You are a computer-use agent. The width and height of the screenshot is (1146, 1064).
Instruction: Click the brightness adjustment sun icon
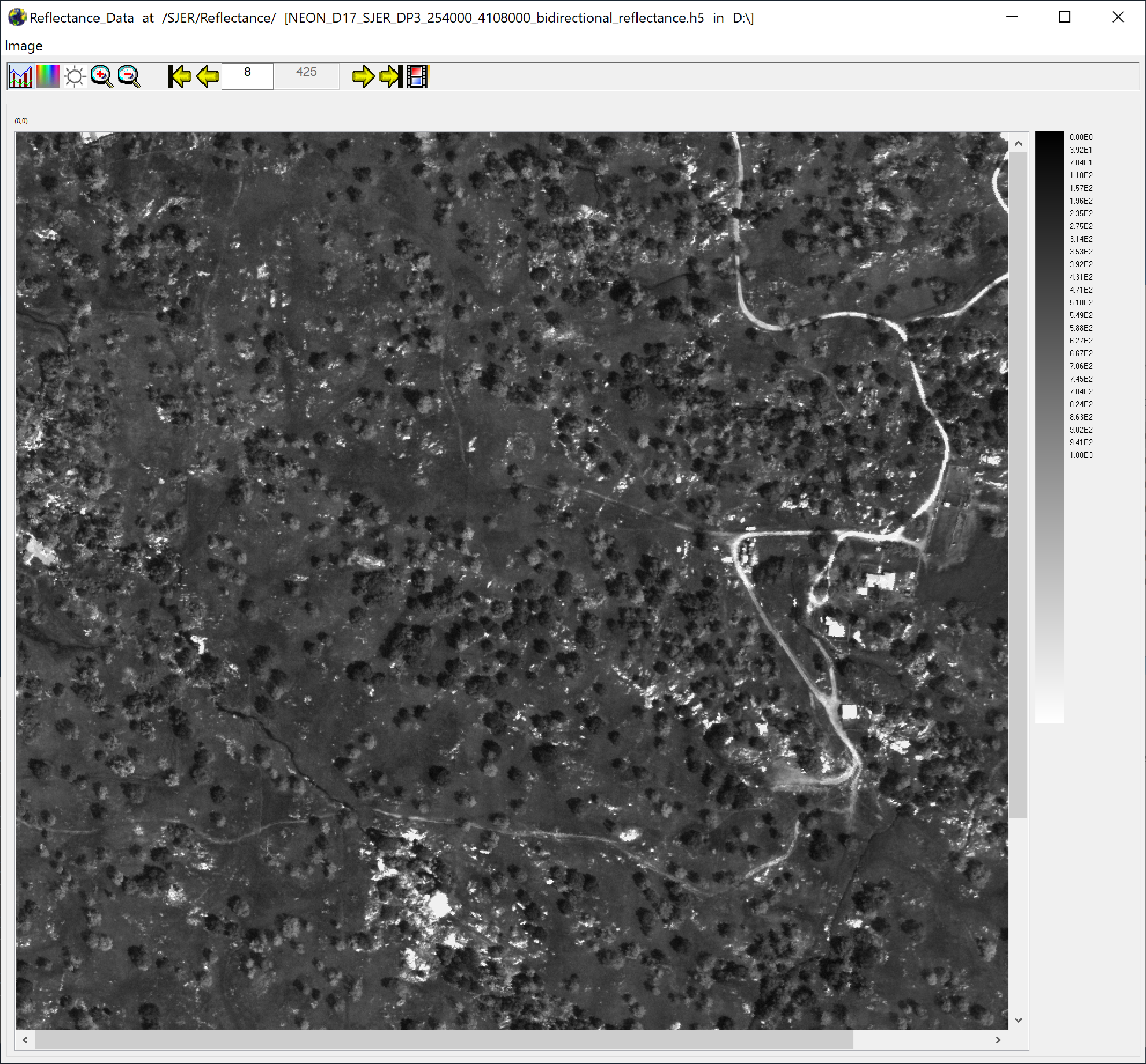point(75,76)
